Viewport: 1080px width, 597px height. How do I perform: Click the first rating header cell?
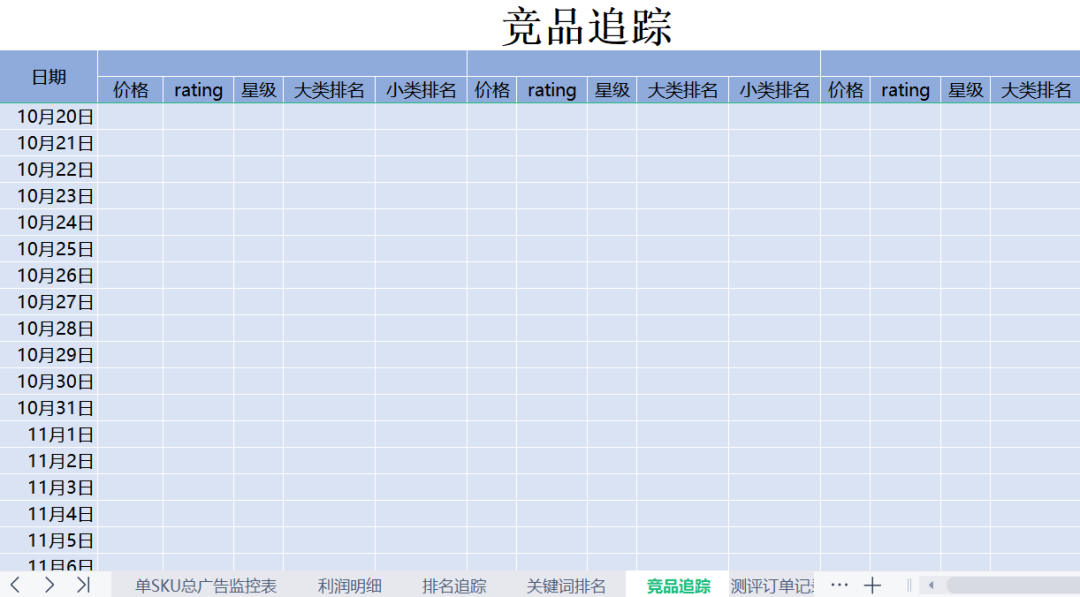point(197,90)
